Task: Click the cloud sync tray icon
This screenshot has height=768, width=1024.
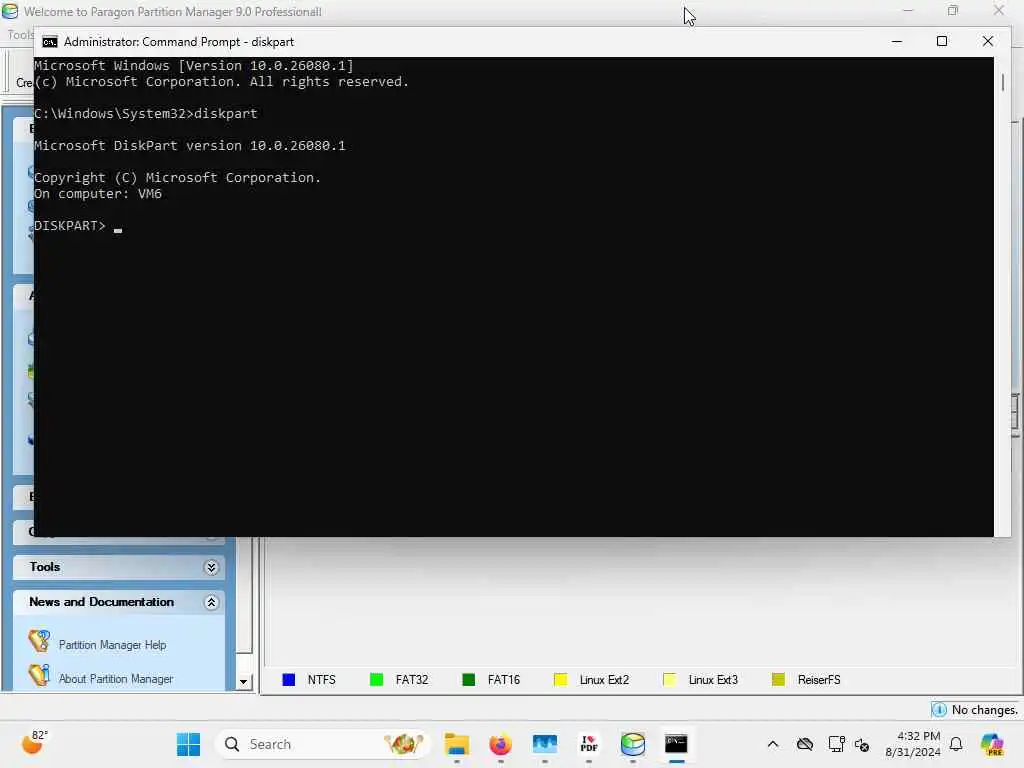Action: pyautogui.click(x=805, y=744)
